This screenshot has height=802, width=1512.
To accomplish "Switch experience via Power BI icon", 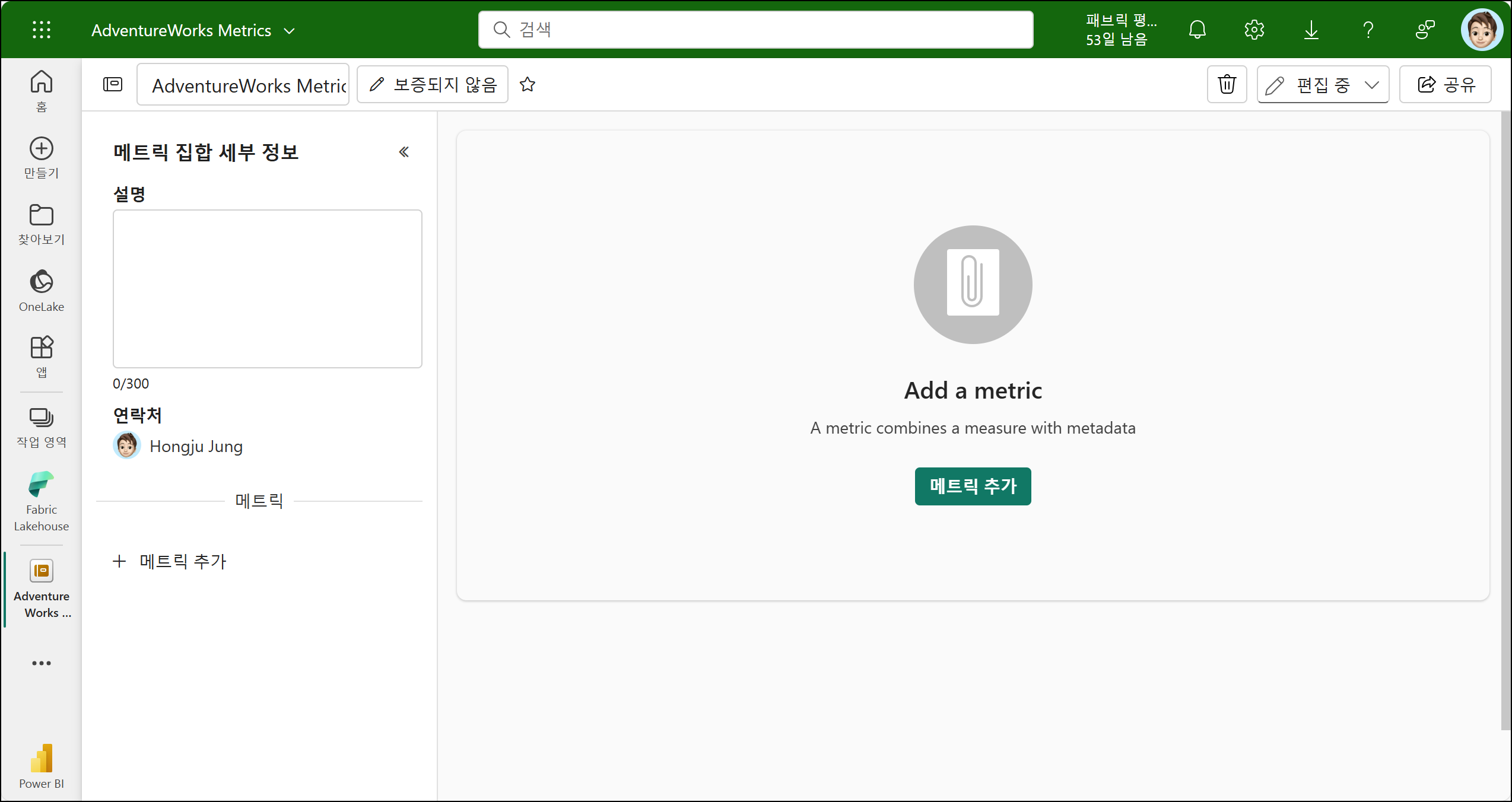I will point(41,766).
